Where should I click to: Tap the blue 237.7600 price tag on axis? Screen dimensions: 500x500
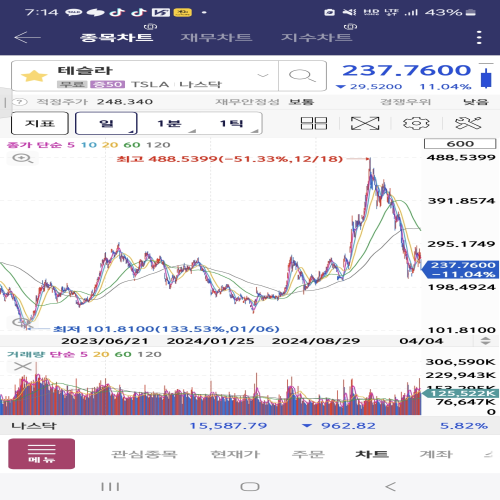460,269
